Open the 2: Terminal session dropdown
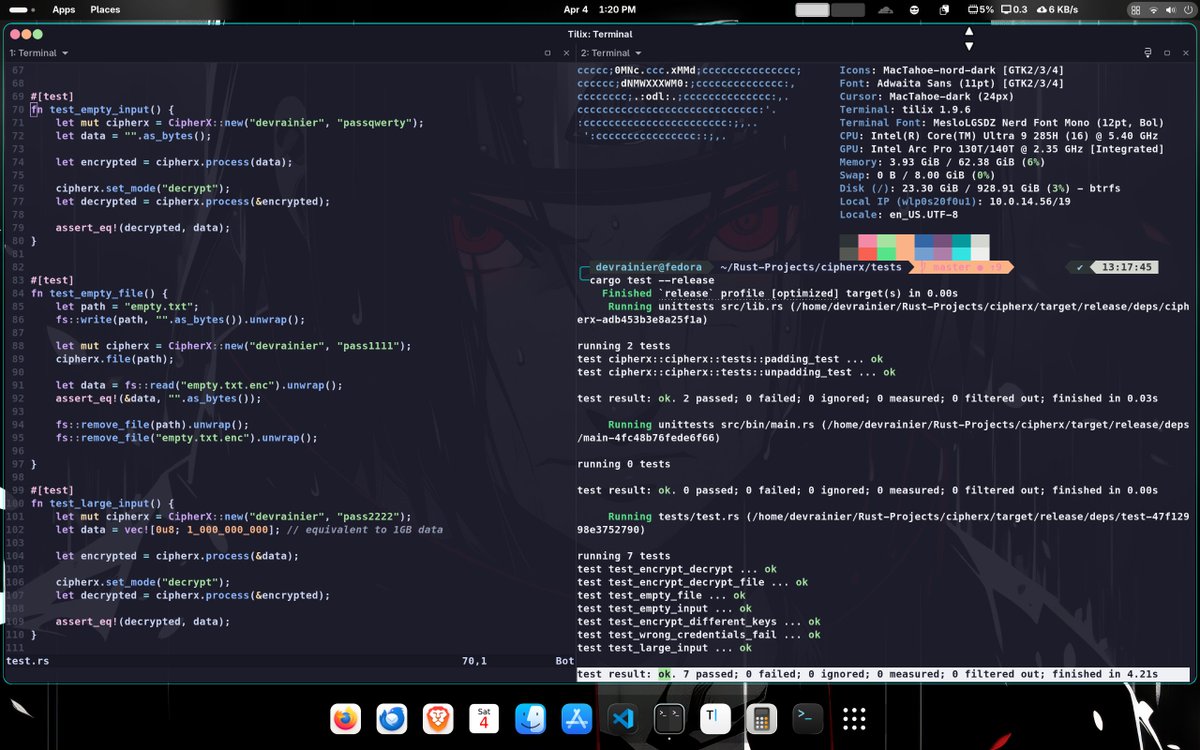This screenshot has width=1200, height=750. tap(611, 53)
